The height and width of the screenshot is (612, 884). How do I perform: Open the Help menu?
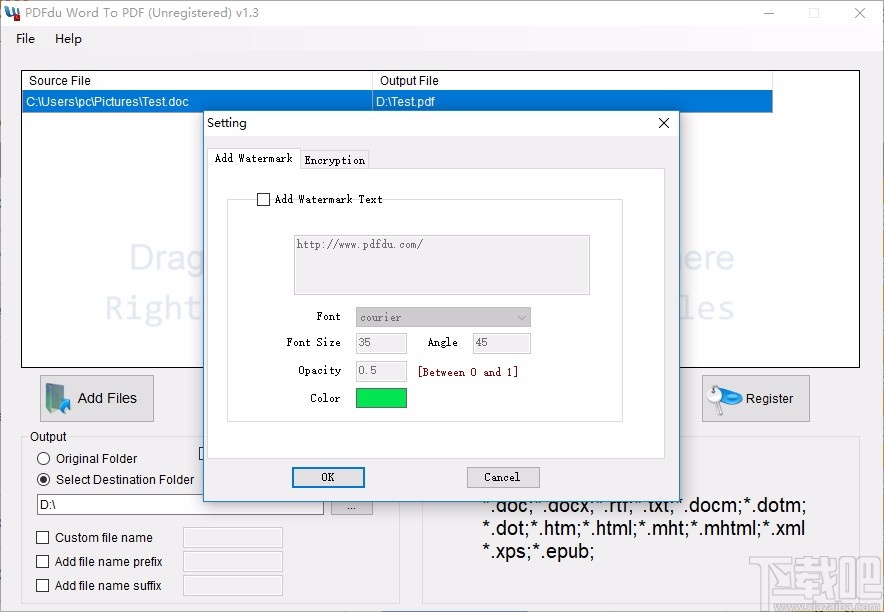tap(68, 39)
